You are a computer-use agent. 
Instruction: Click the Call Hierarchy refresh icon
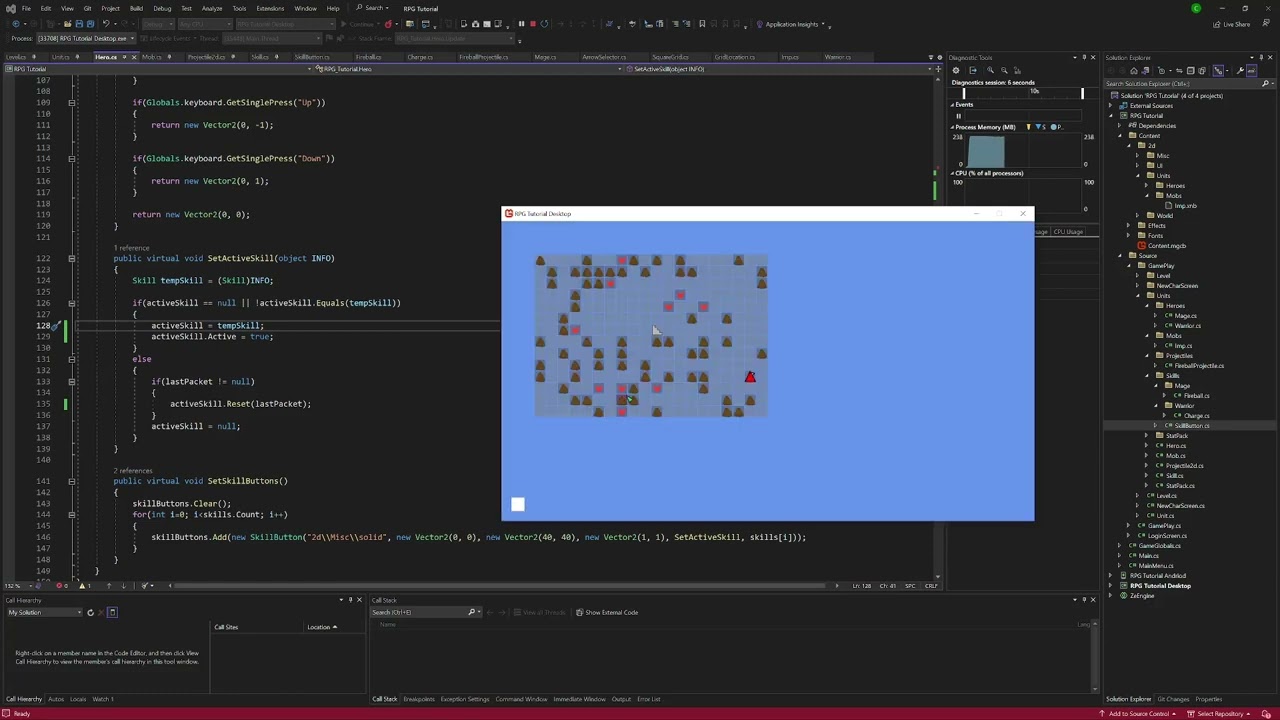[90, 612]
